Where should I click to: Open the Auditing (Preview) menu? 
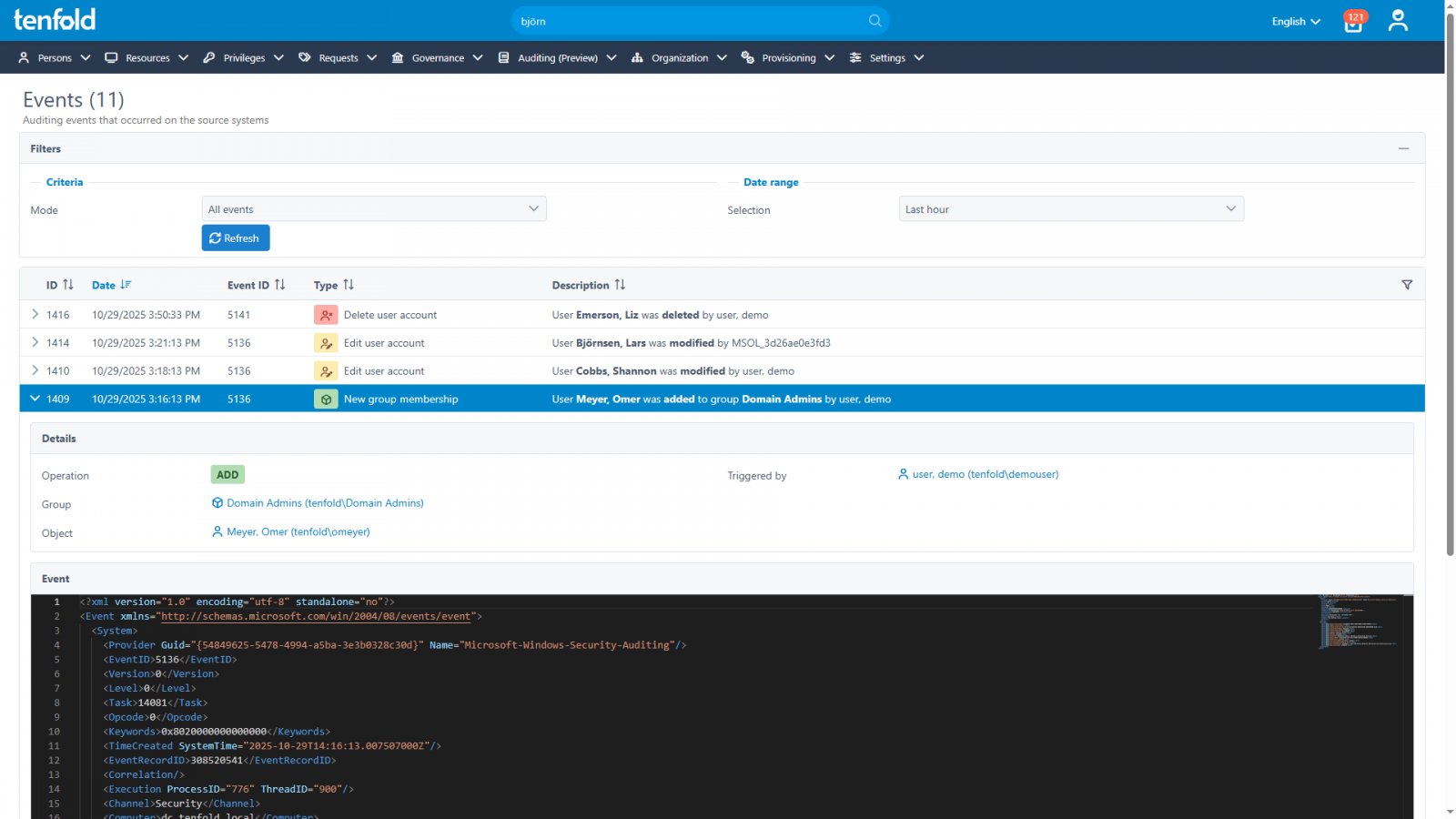556,57
